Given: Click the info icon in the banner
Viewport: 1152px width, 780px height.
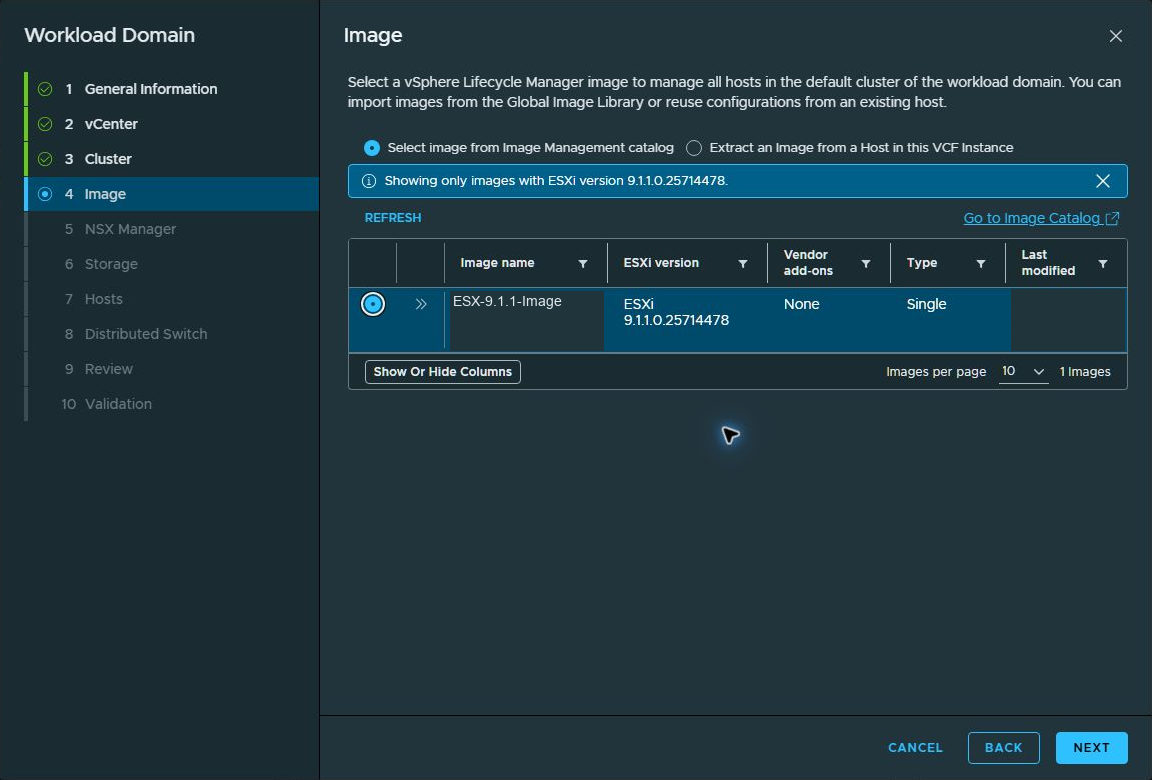Looking at the screenshot, I should (369, 181).
